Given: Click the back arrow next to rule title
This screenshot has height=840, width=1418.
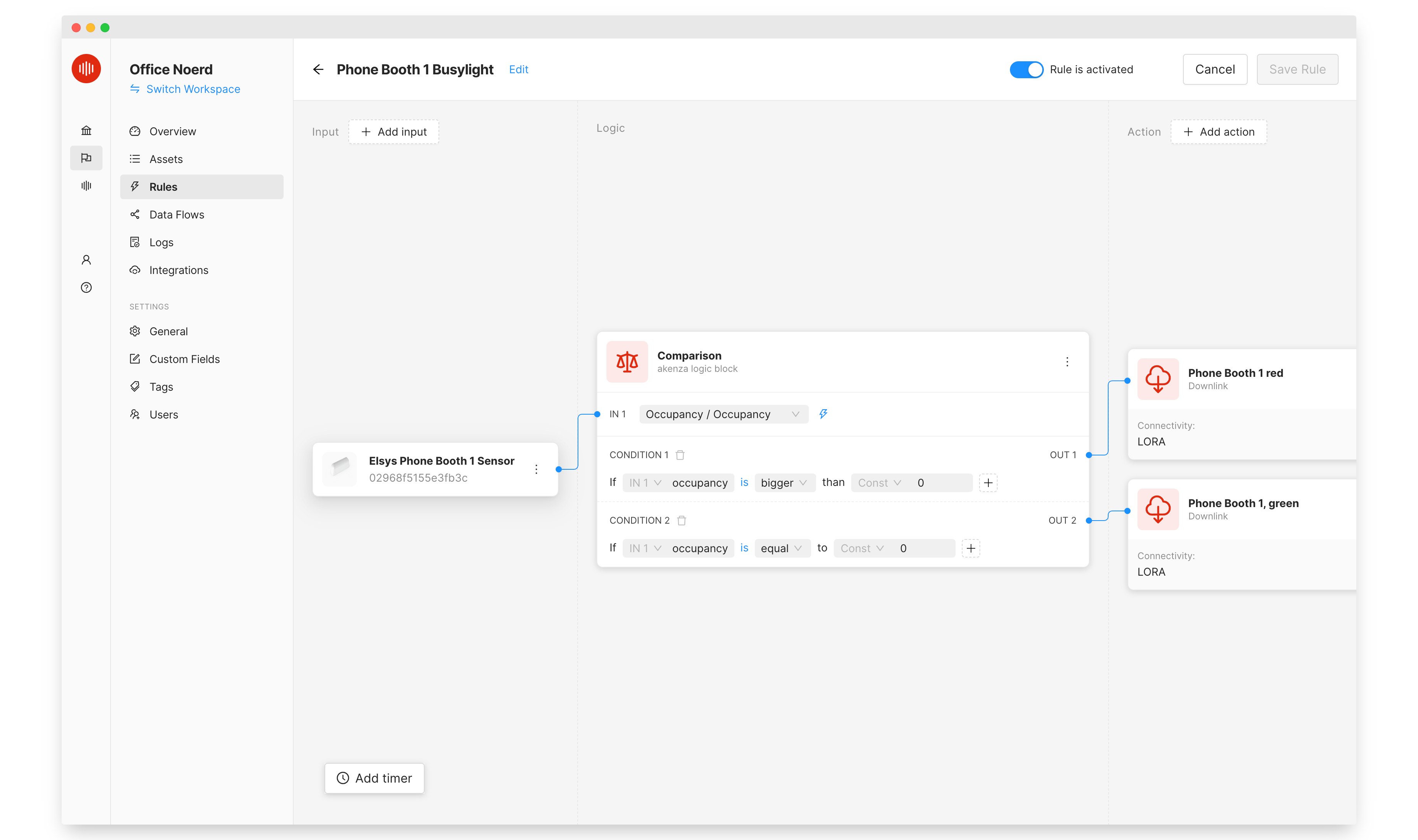Looking at the screenshot, I should (318, 69).
